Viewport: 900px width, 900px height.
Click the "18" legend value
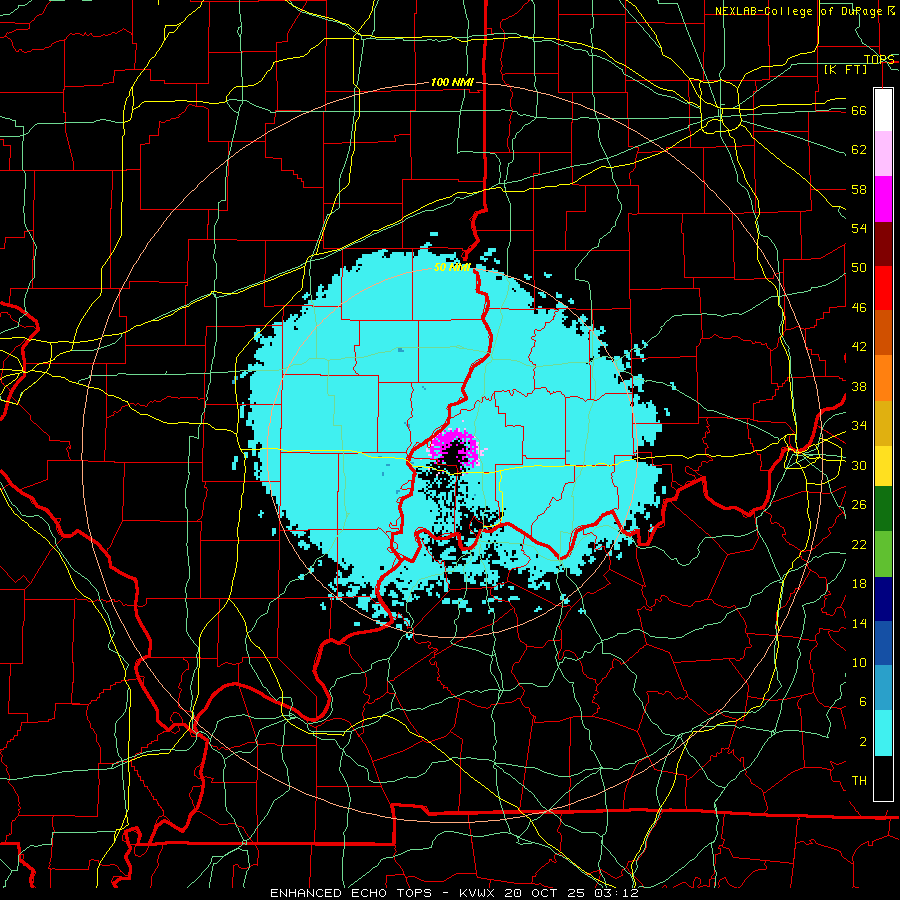(859, 584)
